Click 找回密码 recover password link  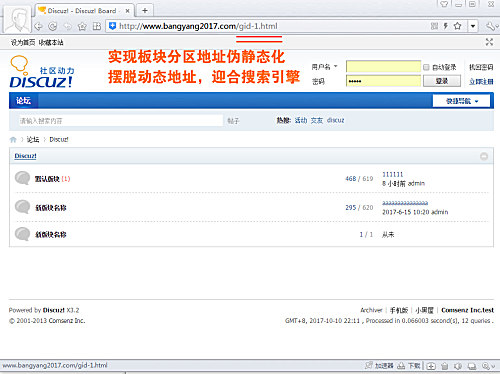481,67
